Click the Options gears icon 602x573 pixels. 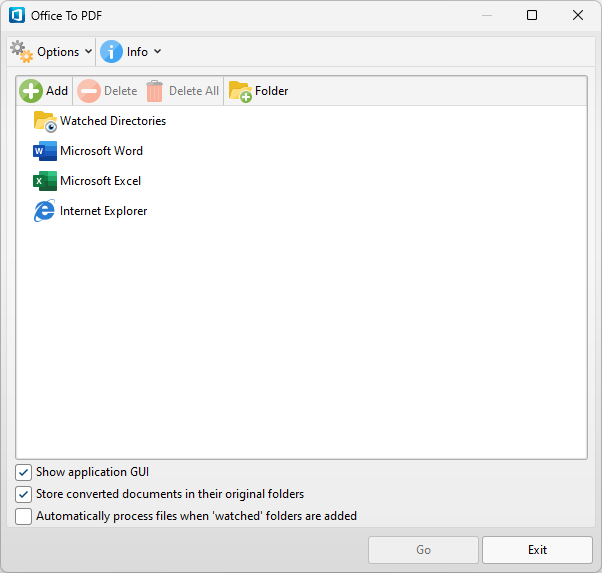pyautogui.click(x=22, y=52)
